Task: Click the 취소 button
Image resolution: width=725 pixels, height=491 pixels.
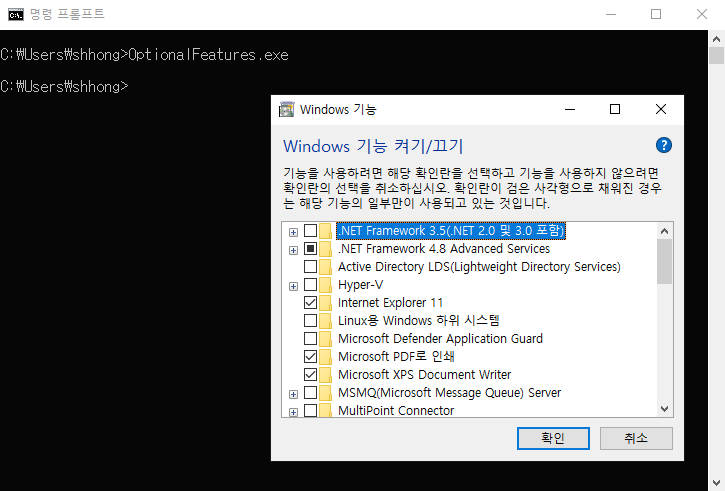Action: point(636,438)
